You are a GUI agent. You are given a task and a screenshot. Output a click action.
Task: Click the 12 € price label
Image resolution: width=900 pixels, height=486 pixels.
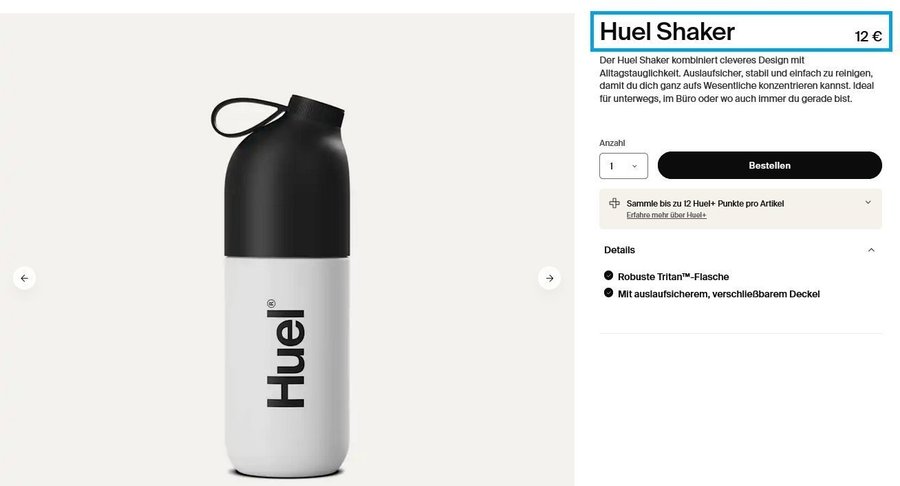pyautogui.click(x=868, y=37)
